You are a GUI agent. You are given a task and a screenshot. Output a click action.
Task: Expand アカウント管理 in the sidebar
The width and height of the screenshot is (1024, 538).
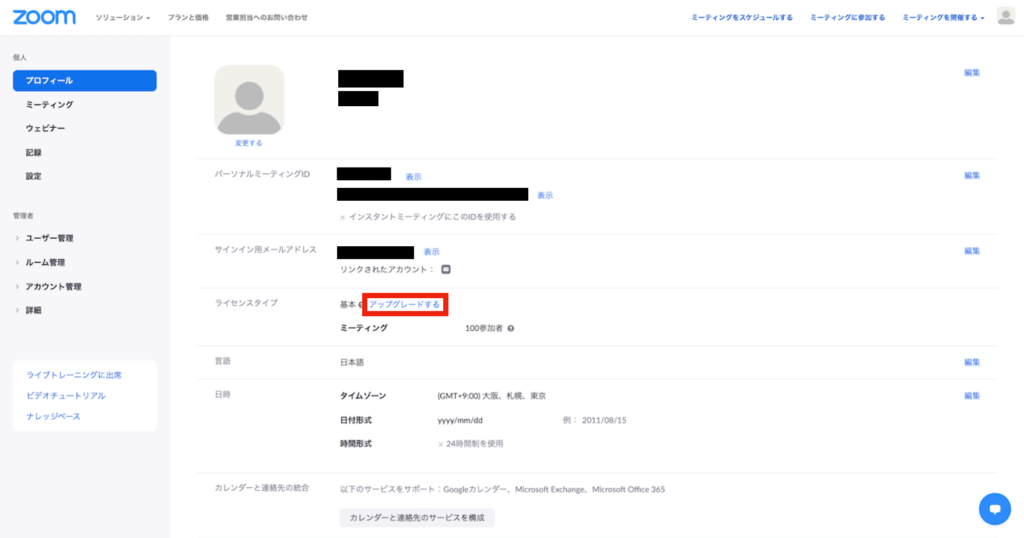[53, 286]
